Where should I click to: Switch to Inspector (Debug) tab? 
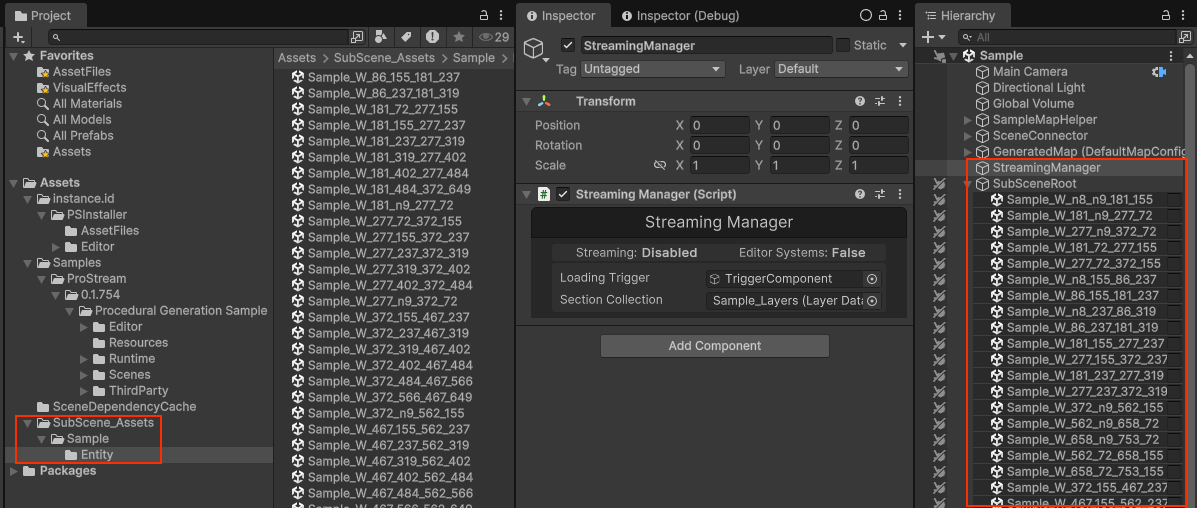point(680,15)
